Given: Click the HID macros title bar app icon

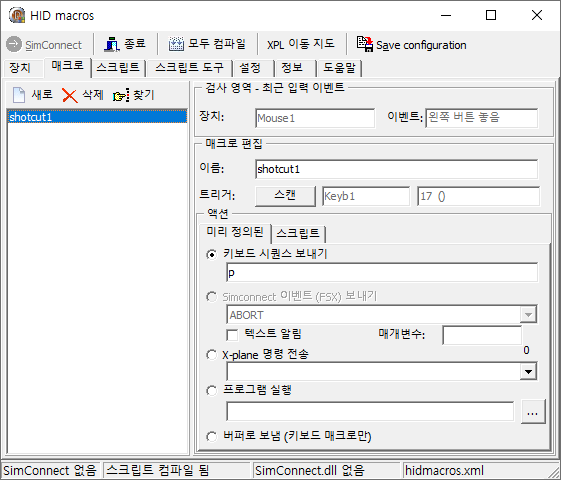Looking at the screenshot, I should (x=17, y=15).
